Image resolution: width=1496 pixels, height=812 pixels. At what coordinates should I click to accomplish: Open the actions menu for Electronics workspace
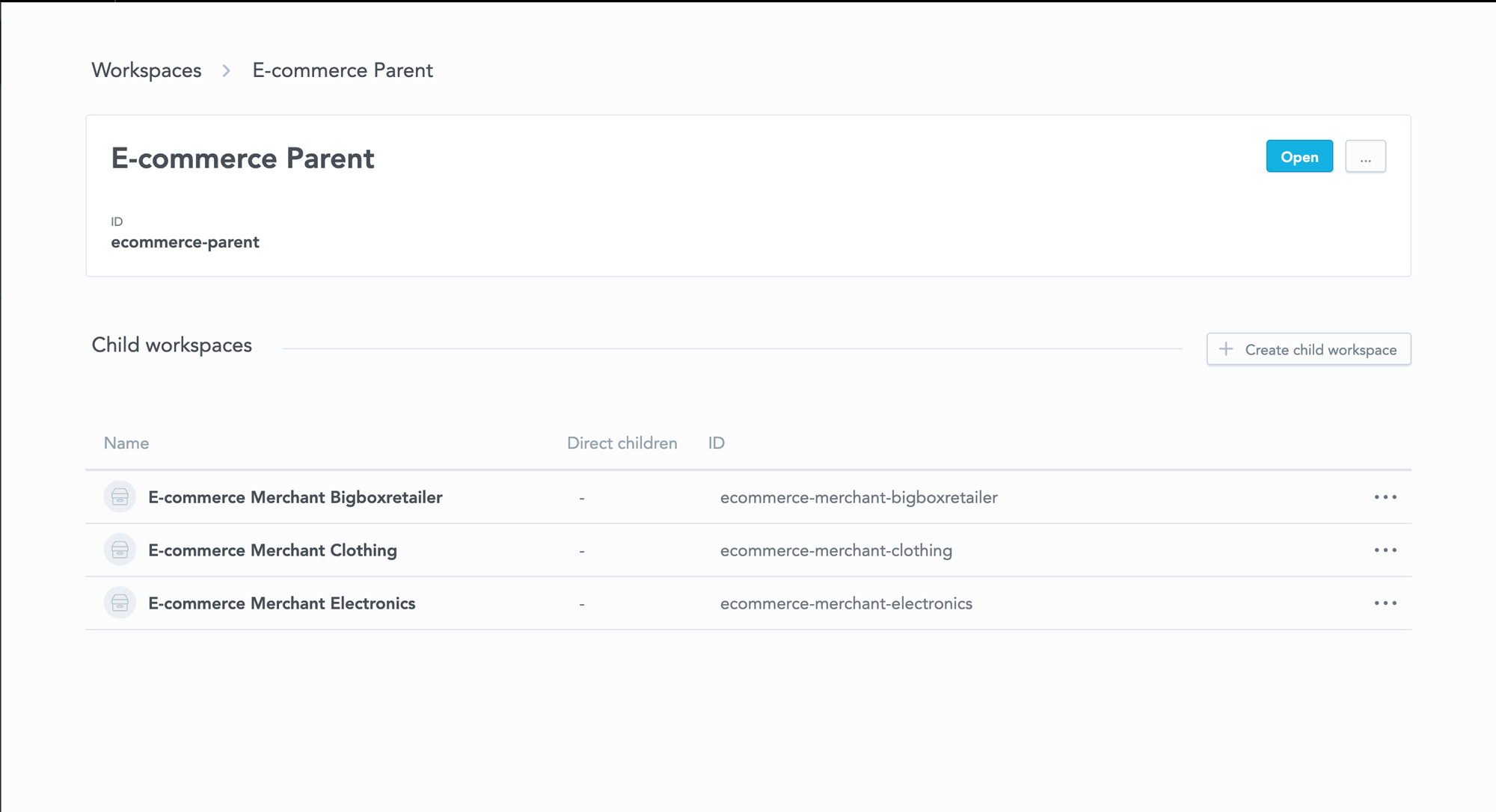coord(1386,603)
